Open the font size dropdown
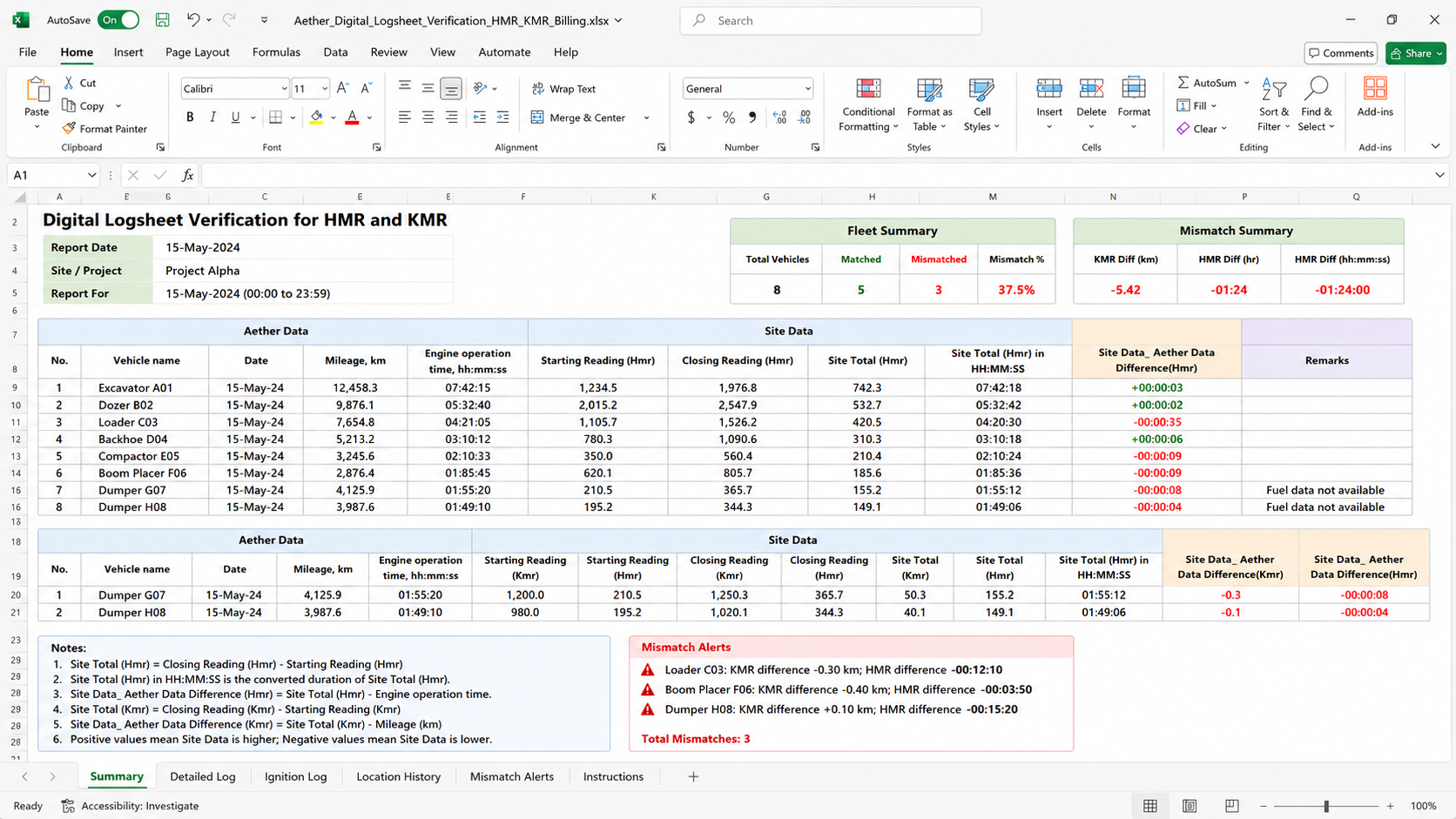This screenshot has width=1456, height=819. [x=325, y=89]
